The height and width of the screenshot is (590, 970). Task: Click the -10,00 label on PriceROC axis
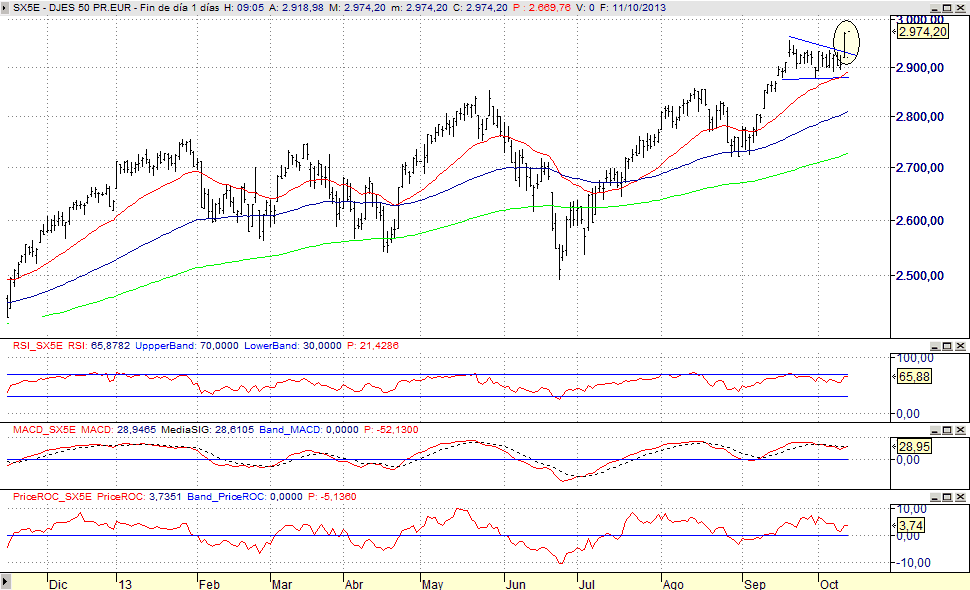point(914,563)
